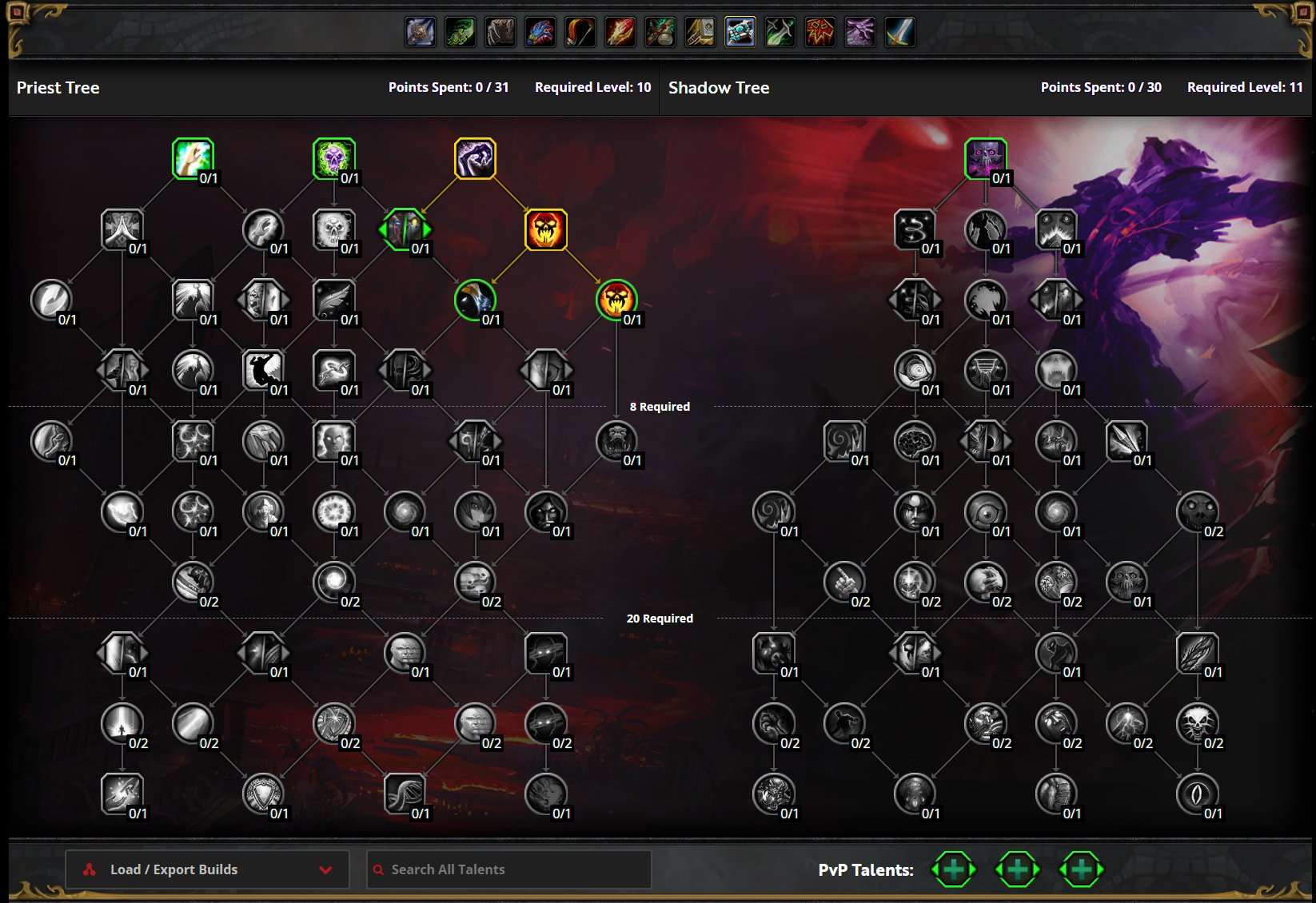Select the Paladin class hammer icon
Image resolution: width=1316 pixels, height=903 pixels.
700,33
